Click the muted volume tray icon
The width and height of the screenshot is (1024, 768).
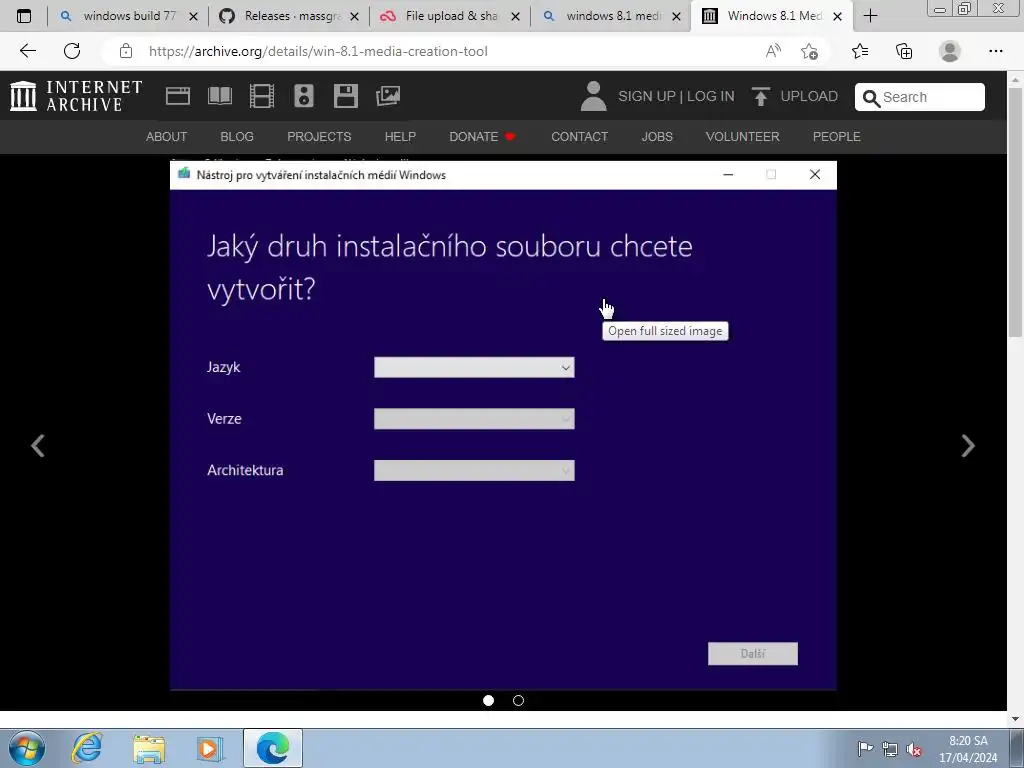click(x=914, y=749)
